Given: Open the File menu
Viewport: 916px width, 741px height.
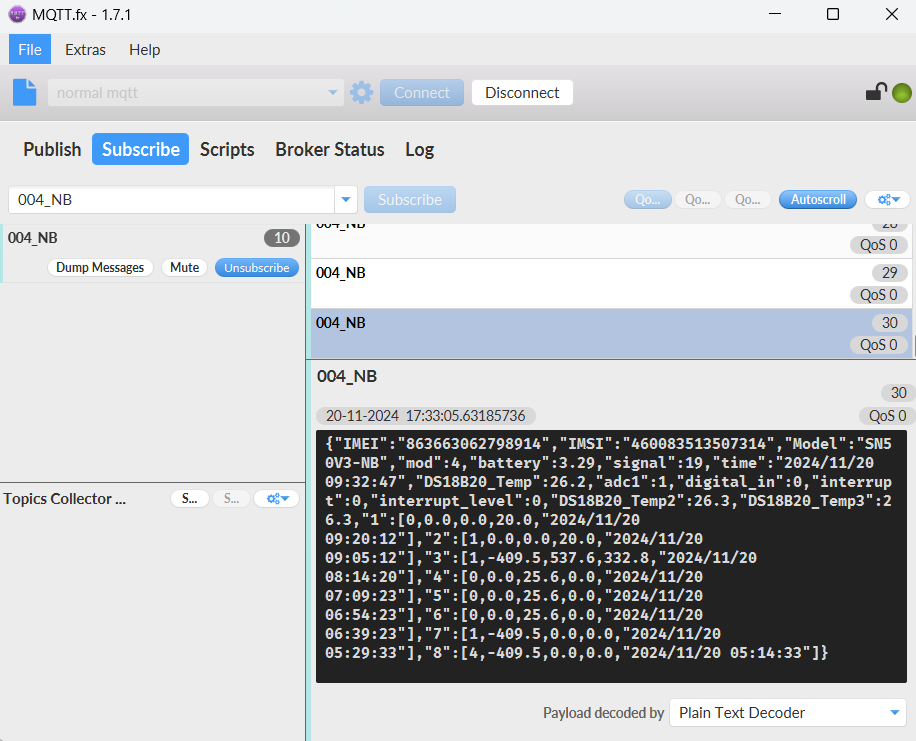Looking at the screenshot, I should point(30,50).
